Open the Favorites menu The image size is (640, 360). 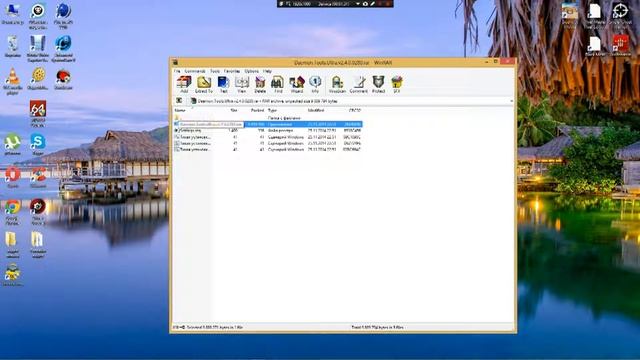tap(232, 71)
